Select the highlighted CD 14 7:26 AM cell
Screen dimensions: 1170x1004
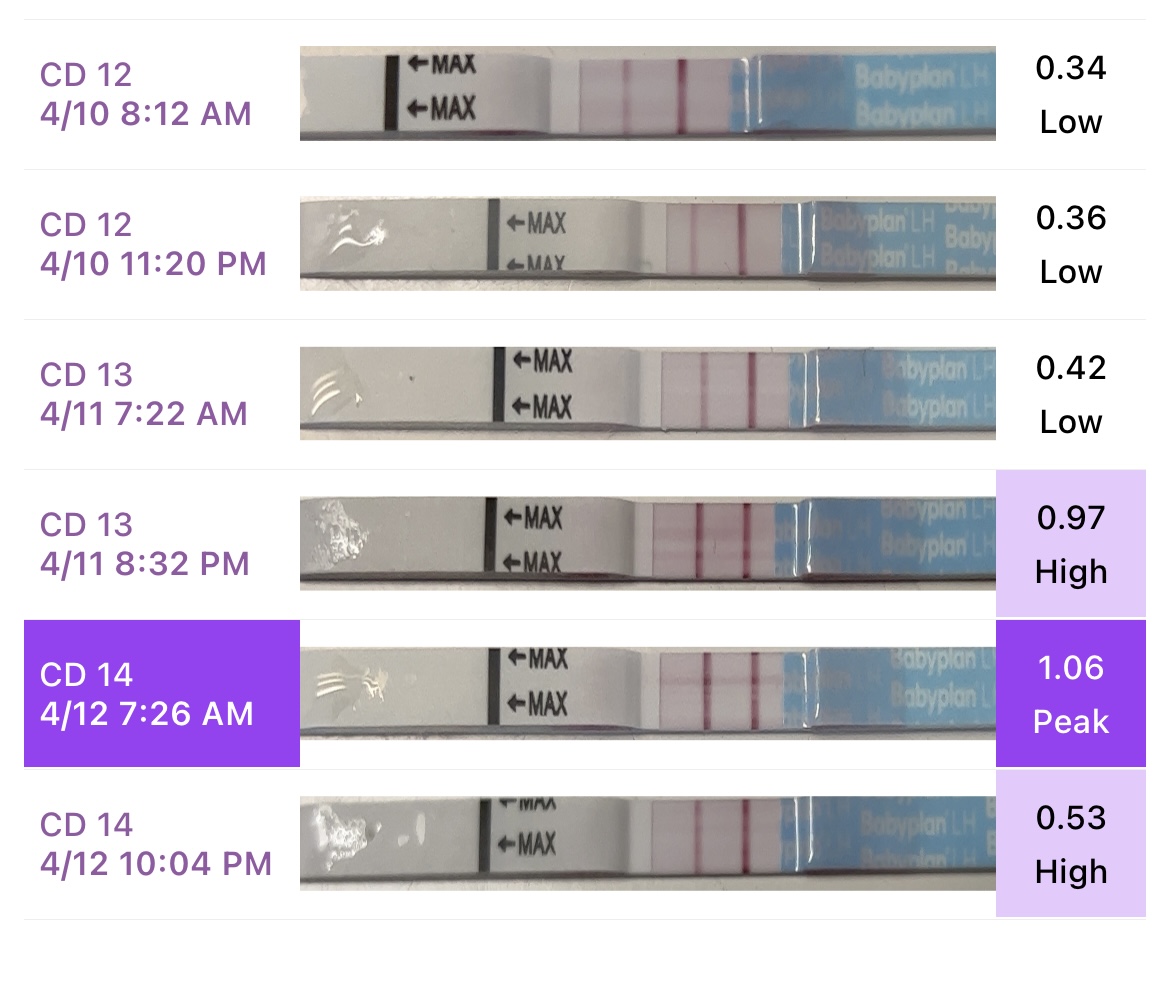(161, 694)
